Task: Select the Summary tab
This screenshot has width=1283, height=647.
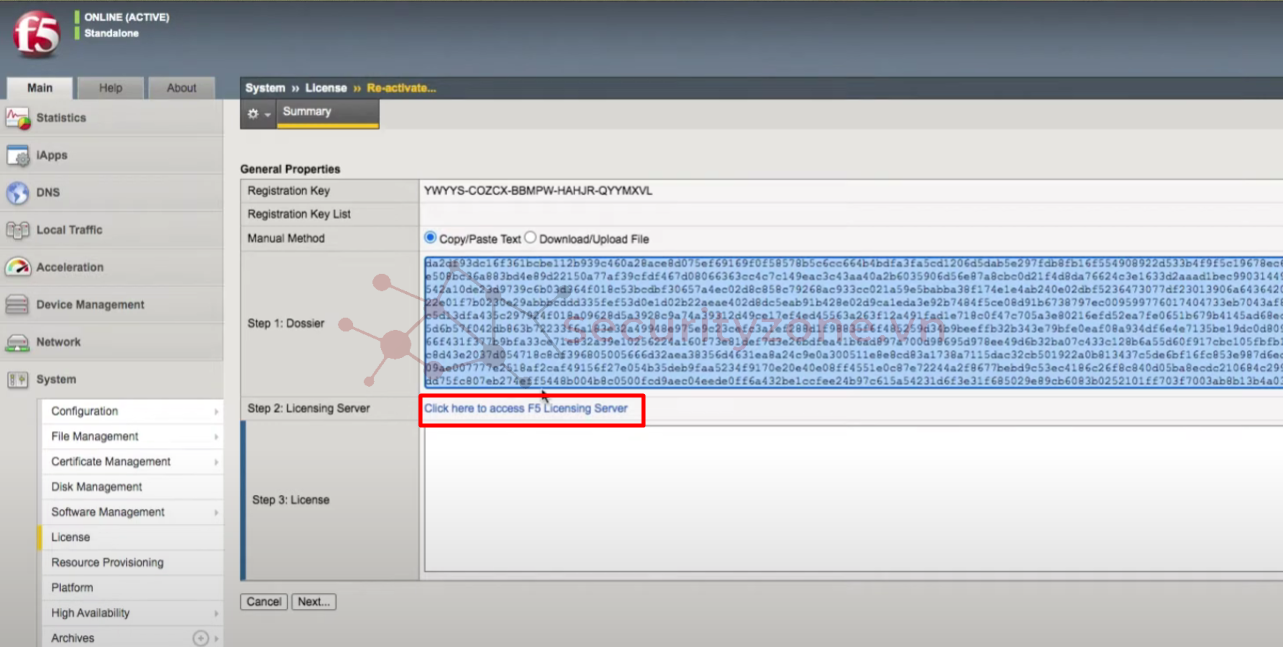Action: click(x=328, y=113)
